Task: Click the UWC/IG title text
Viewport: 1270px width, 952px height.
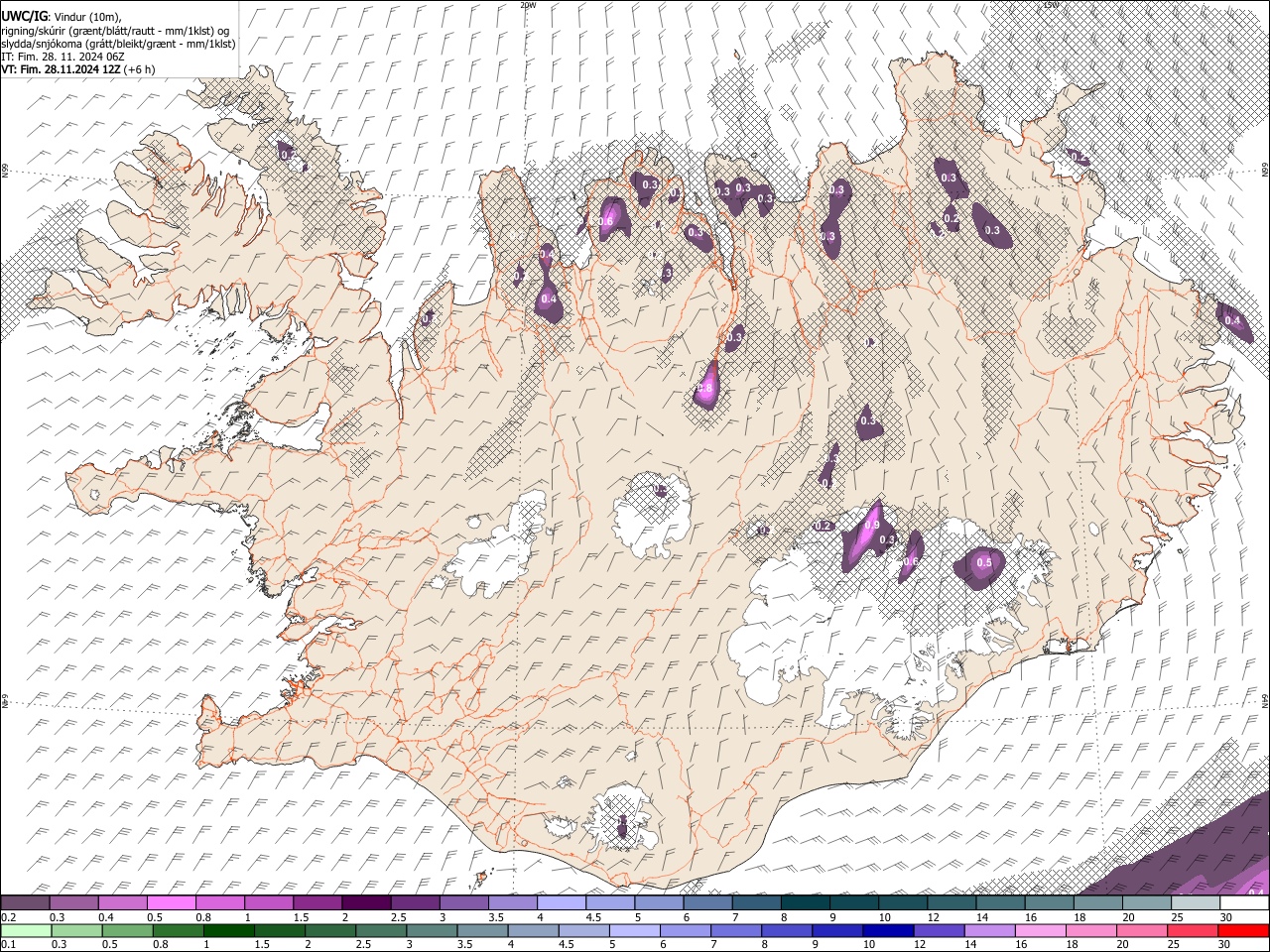Action: [23, 17]
